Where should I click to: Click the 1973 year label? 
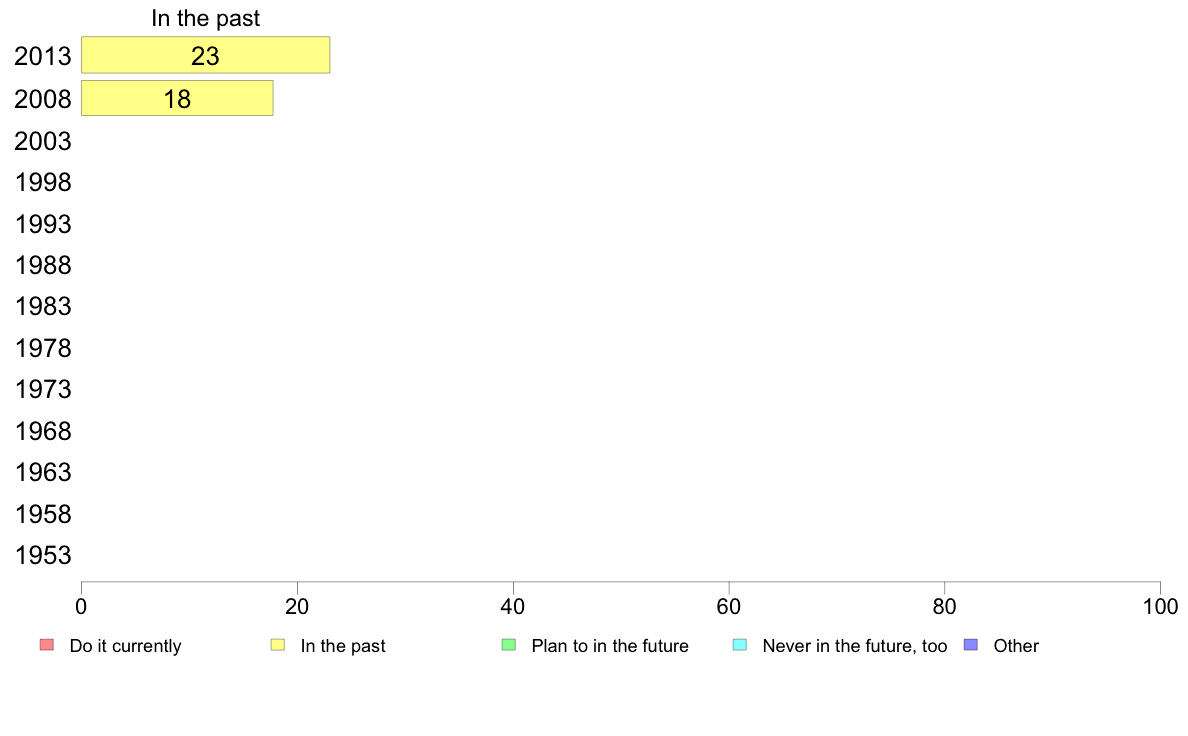click(42, 390)
